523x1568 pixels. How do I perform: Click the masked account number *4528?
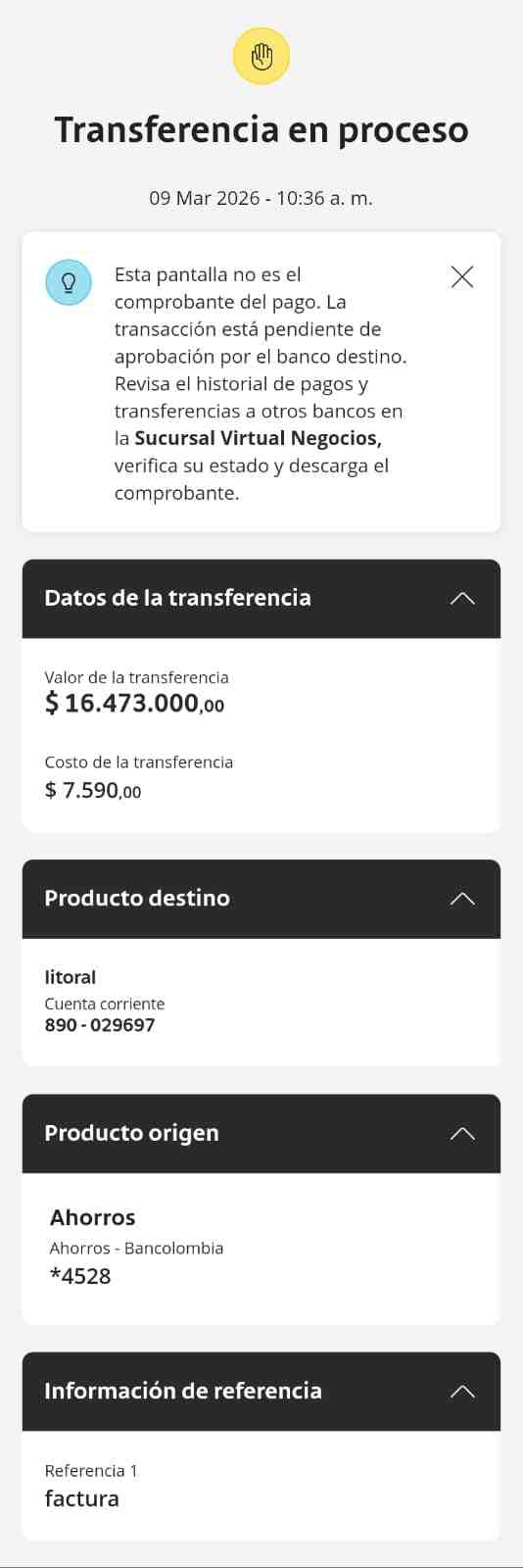pos(80,1276)
